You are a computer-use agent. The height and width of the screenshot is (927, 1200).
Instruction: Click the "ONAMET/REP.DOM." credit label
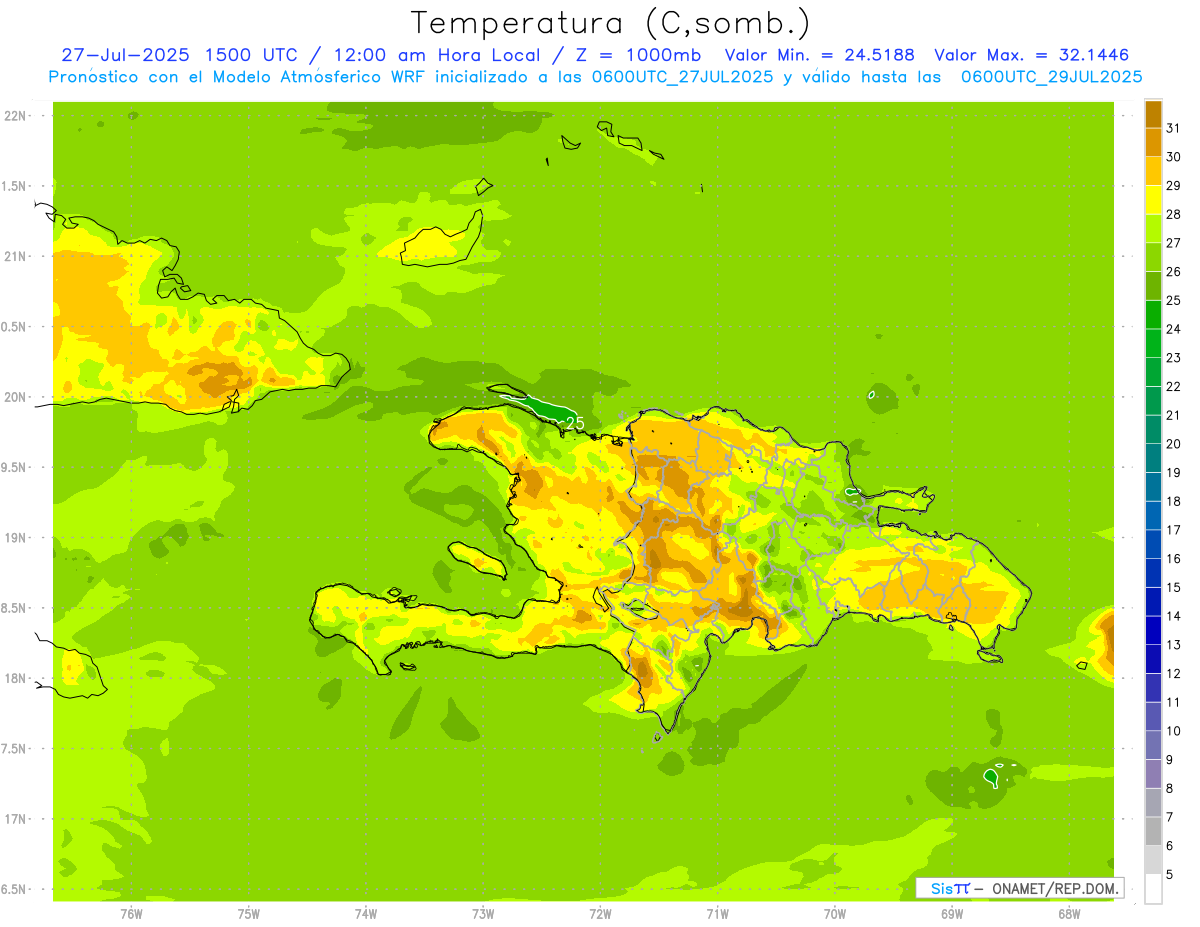(x=1054, y=888)
